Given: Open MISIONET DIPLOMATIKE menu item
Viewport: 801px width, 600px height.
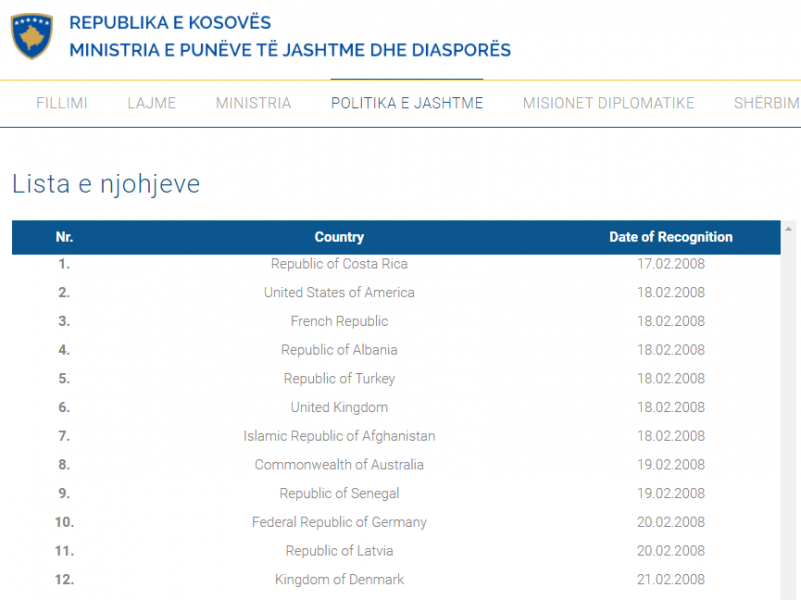Looking at the screenshot, I should [608, 103].
